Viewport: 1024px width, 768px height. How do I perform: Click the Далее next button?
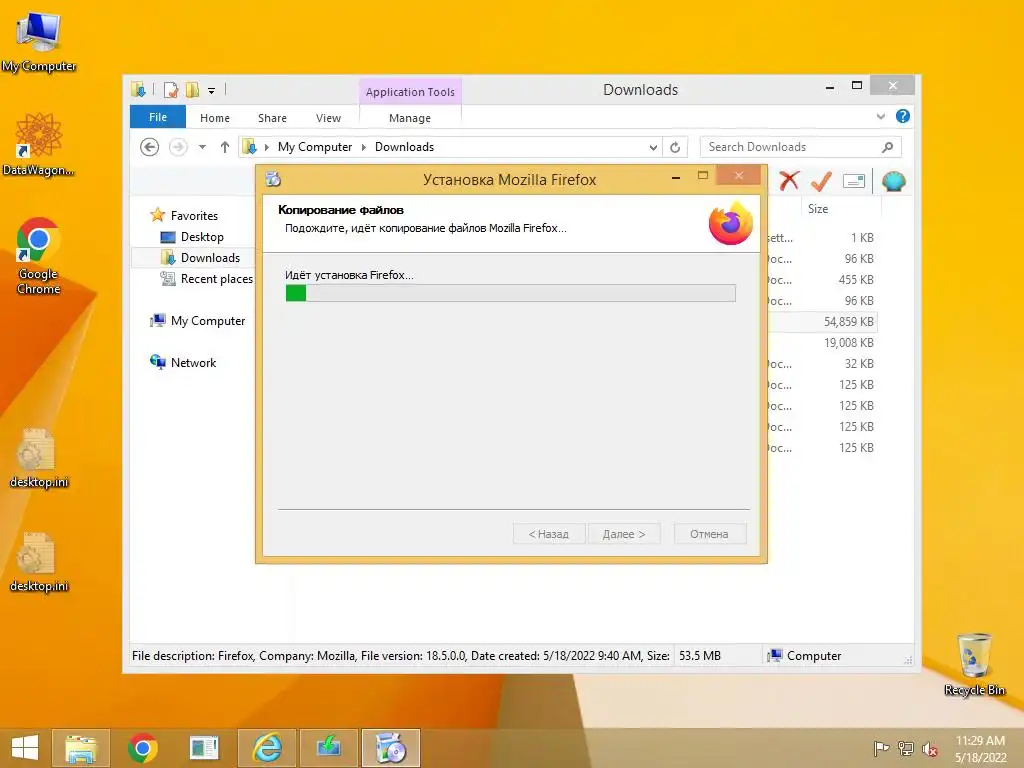click(624, 534)
